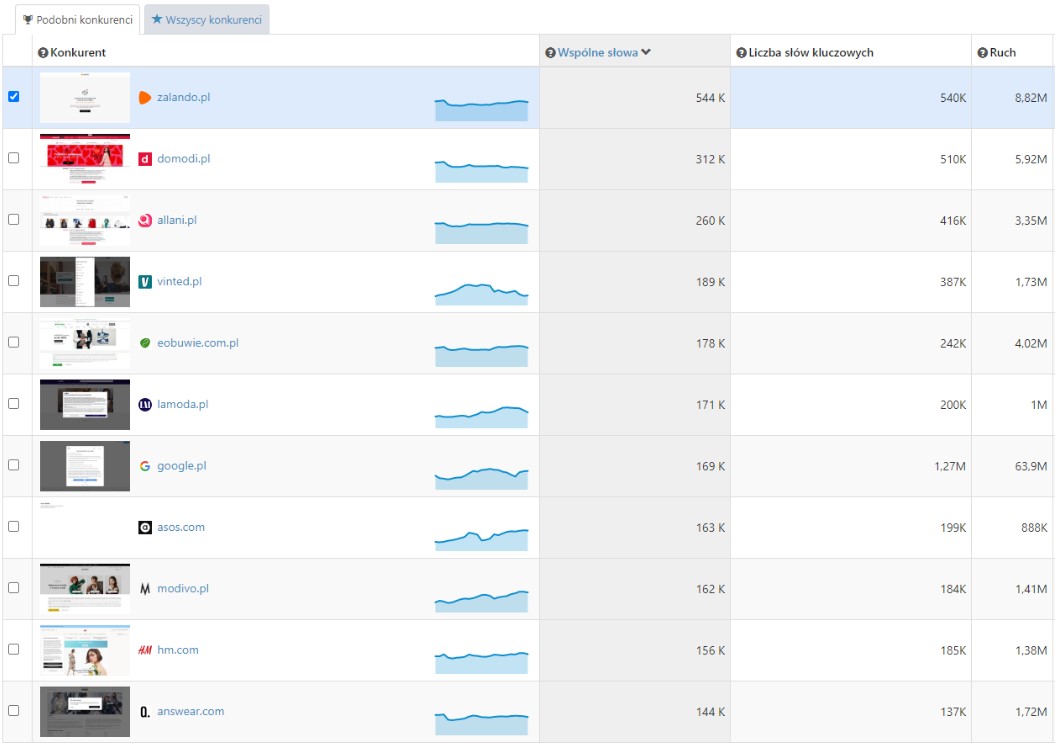The image size is (1055, 743).
Task: Sort by the Wspólne słowa column header
Action: click(x=597, y=53)
